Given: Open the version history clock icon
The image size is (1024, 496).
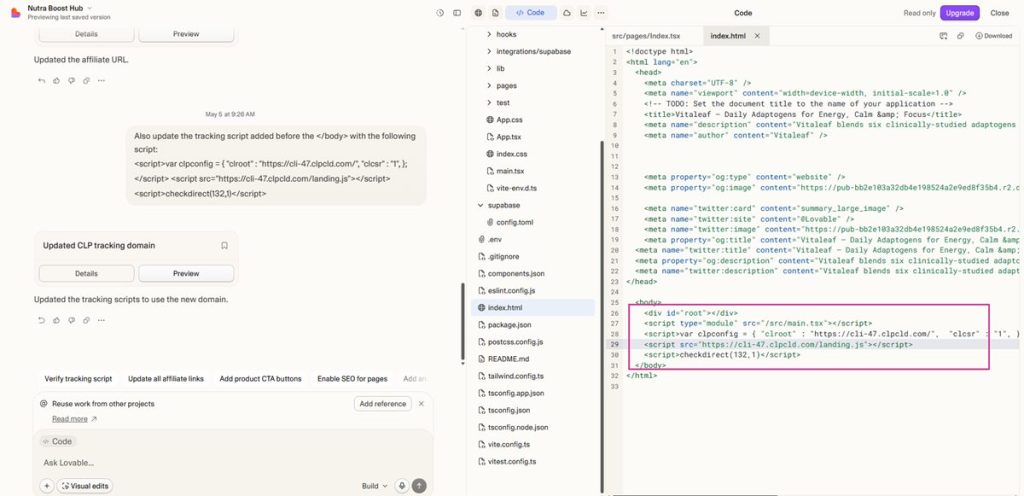Looking at the screenshot, I should click(x=440, y=13).
